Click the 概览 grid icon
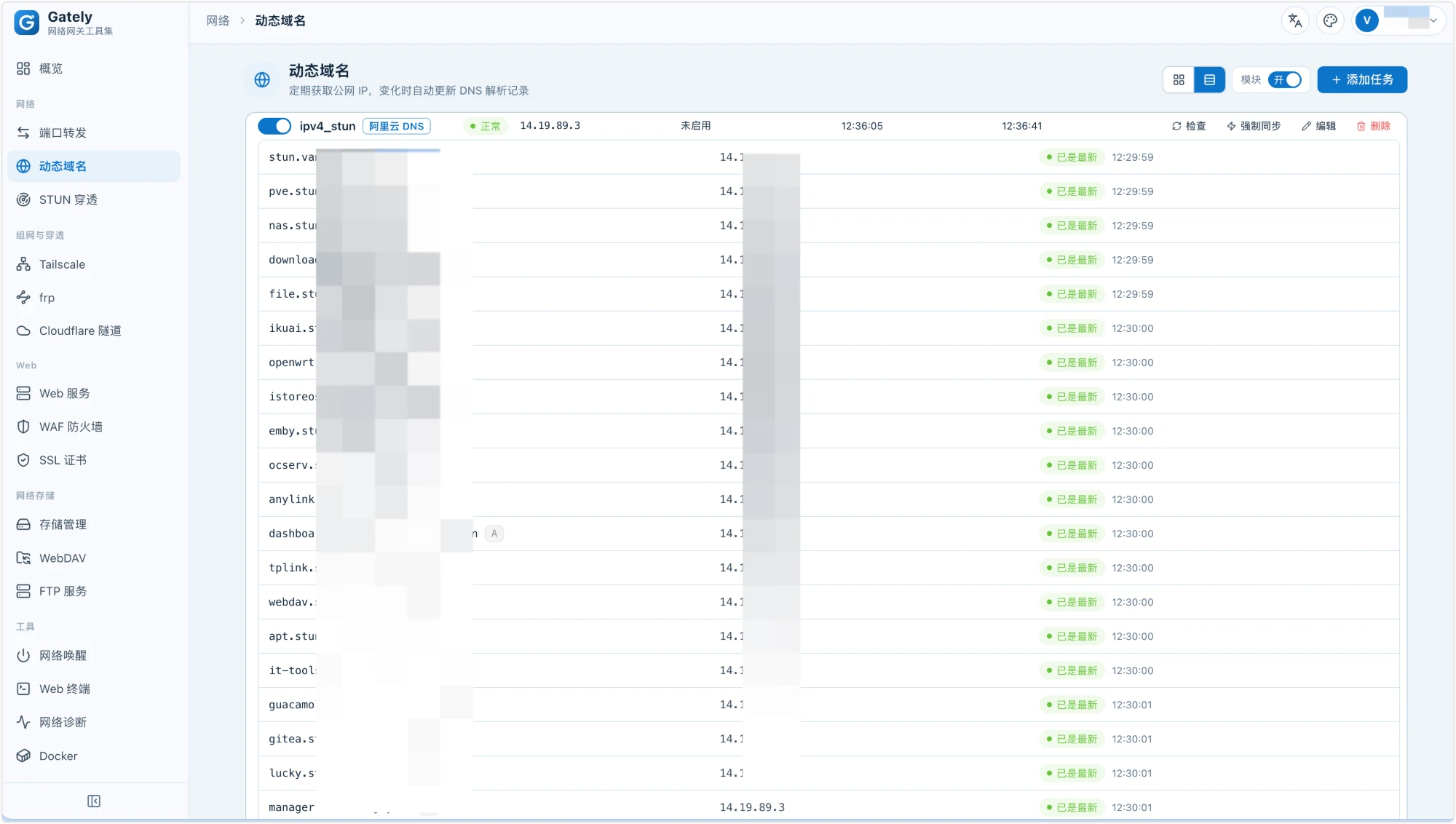Image resolution: width=1456 pixels, height=824 pixels. (23, 68)
